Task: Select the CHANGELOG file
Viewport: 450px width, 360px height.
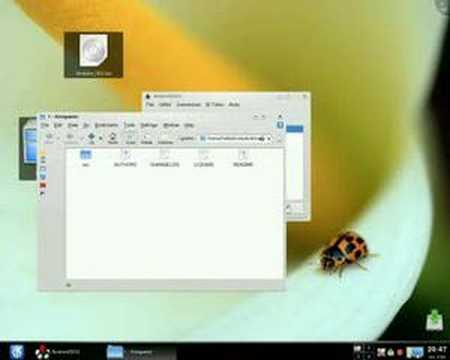Action: (x=164, y=158)
